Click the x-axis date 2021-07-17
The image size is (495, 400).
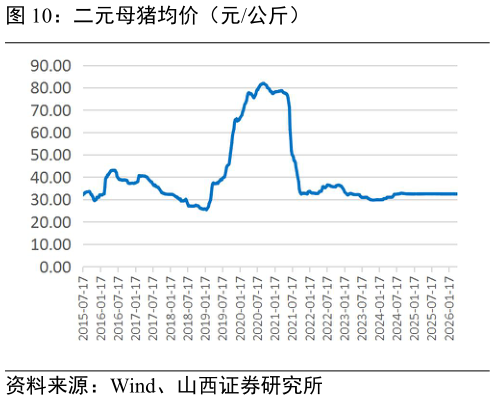coord(292,308)
